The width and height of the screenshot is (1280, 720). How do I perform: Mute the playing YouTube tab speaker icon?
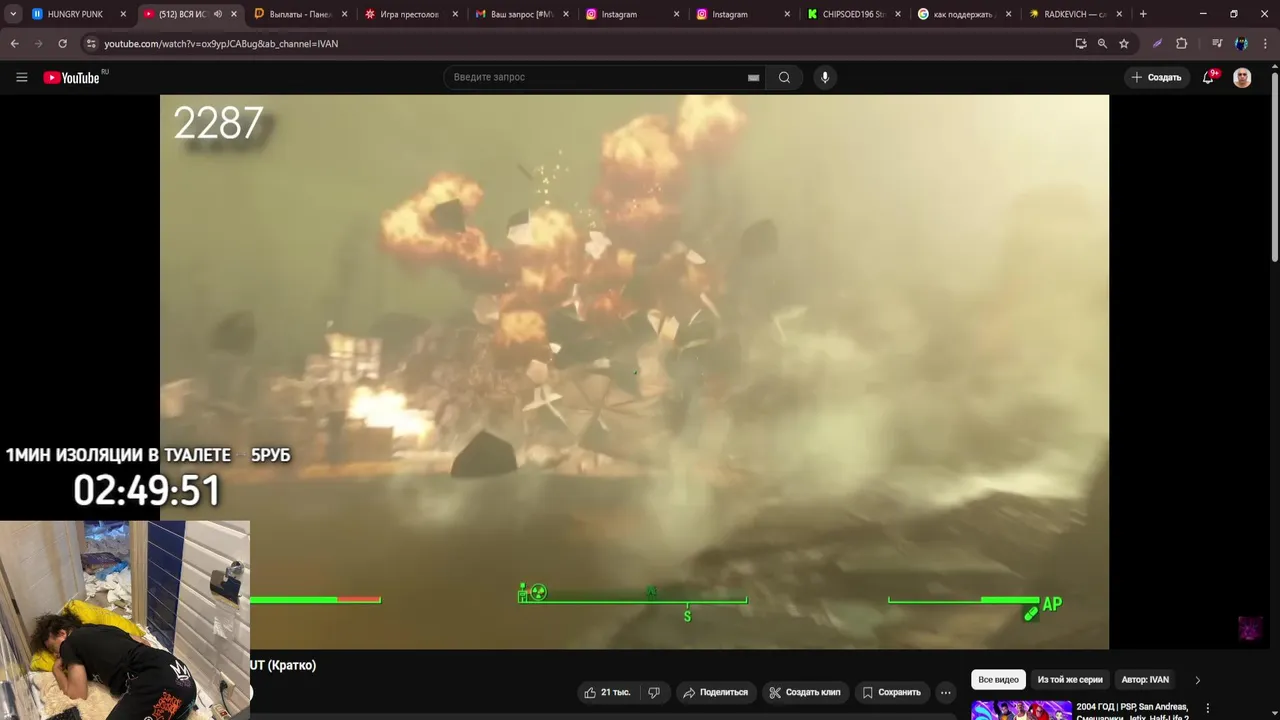[218, 14]
